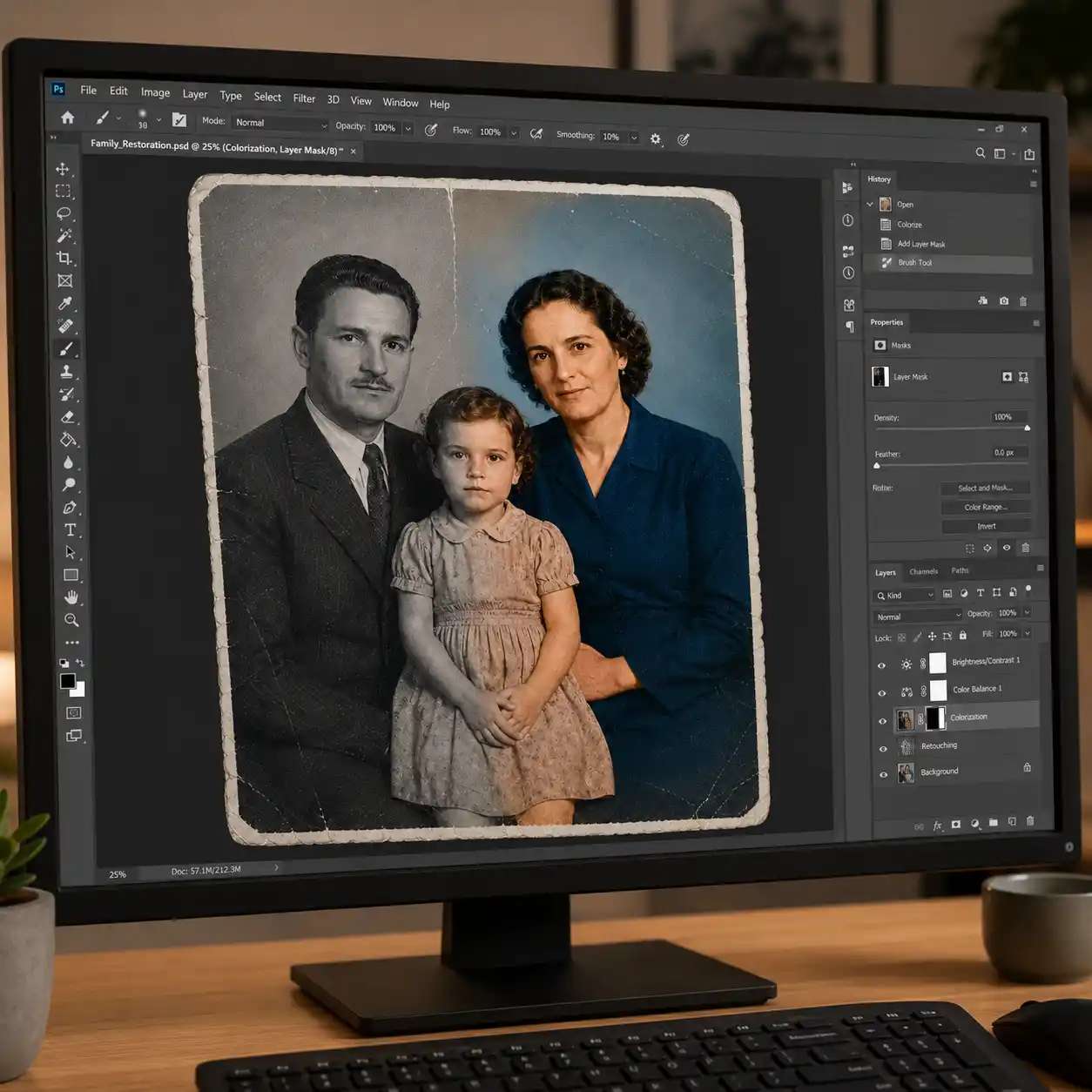Switch to the Channels tab

click(923, 571)
